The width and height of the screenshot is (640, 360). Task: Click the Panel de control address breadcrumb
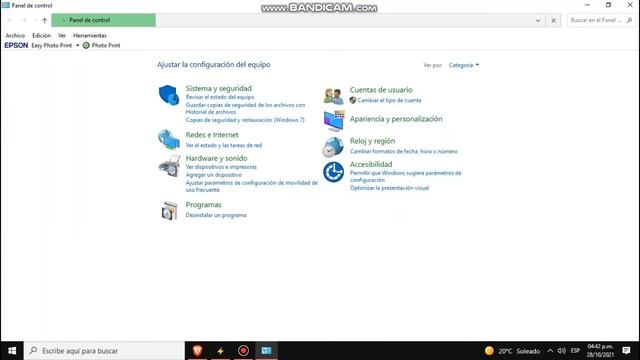click(x=89, y=20)
